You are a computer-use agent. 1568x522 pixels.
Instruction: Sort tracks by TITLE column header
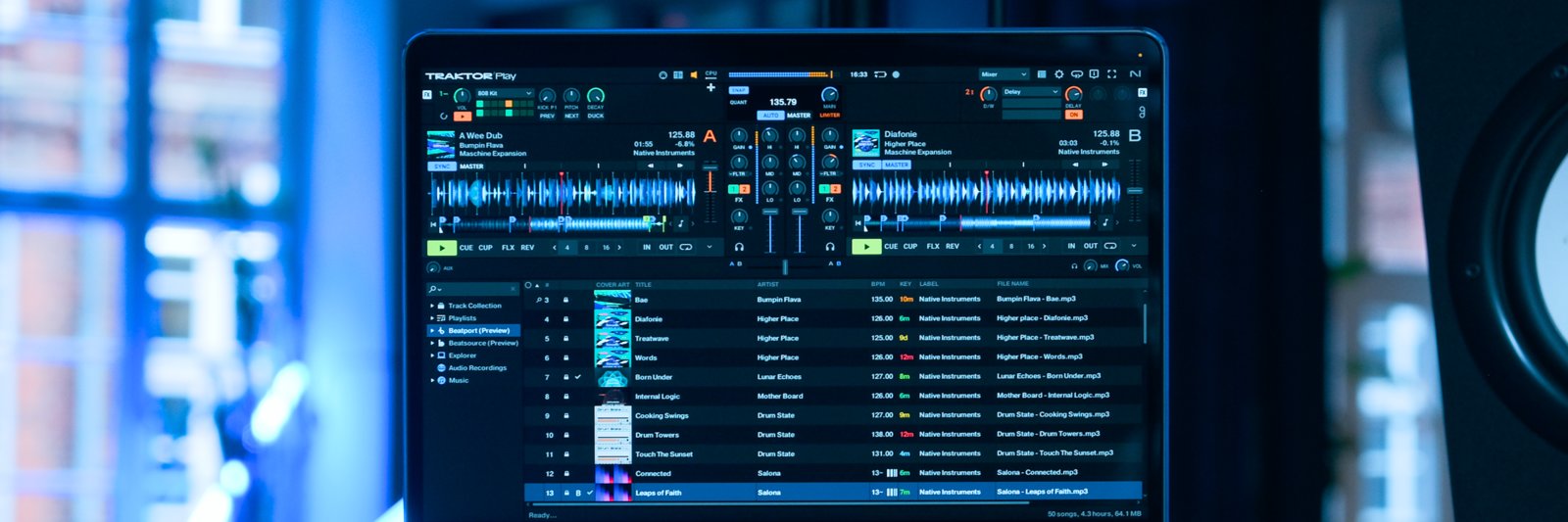click(x=643, y=285)
